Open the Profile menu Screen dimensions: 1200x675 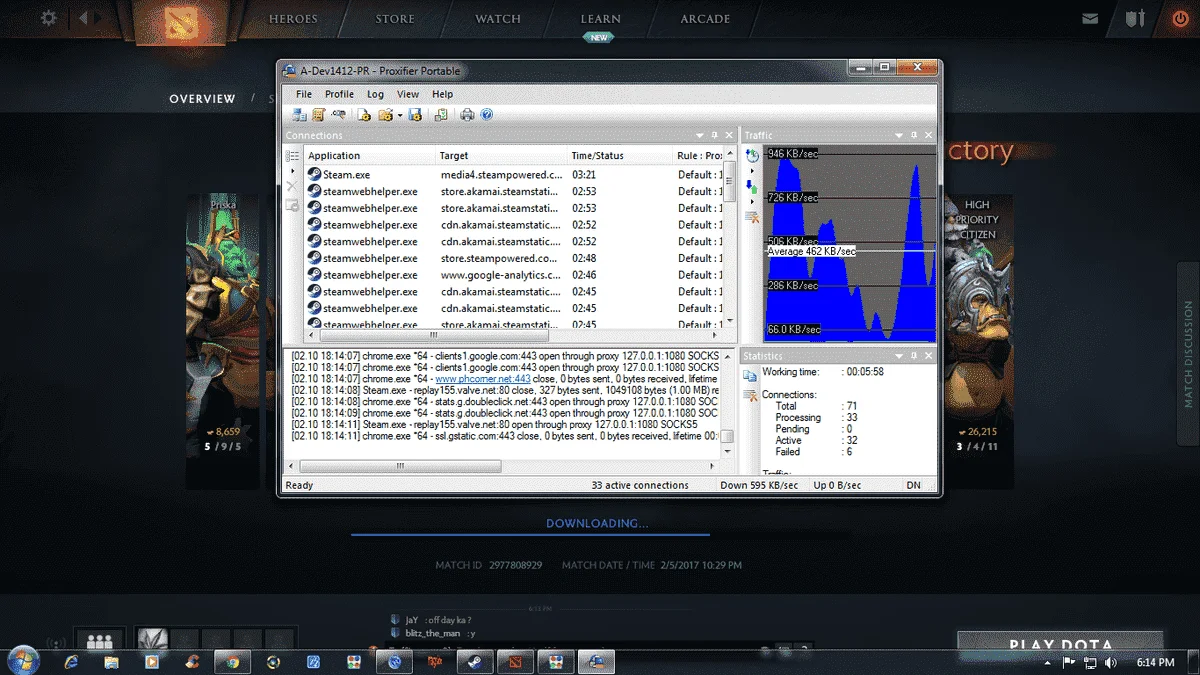(340, 94)
